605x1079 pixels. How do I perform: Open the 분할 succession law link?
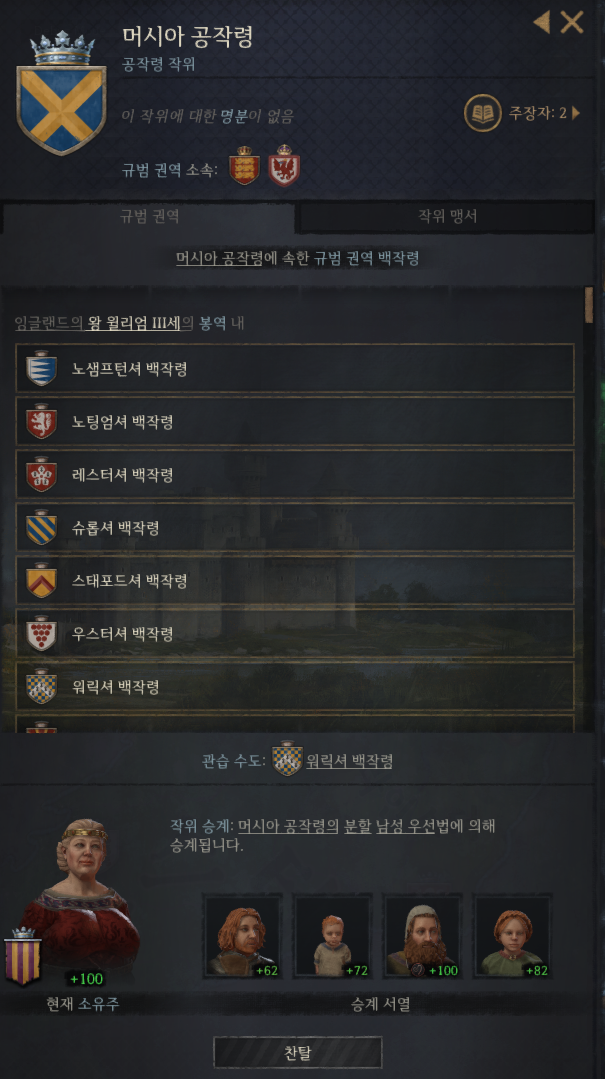357,825
